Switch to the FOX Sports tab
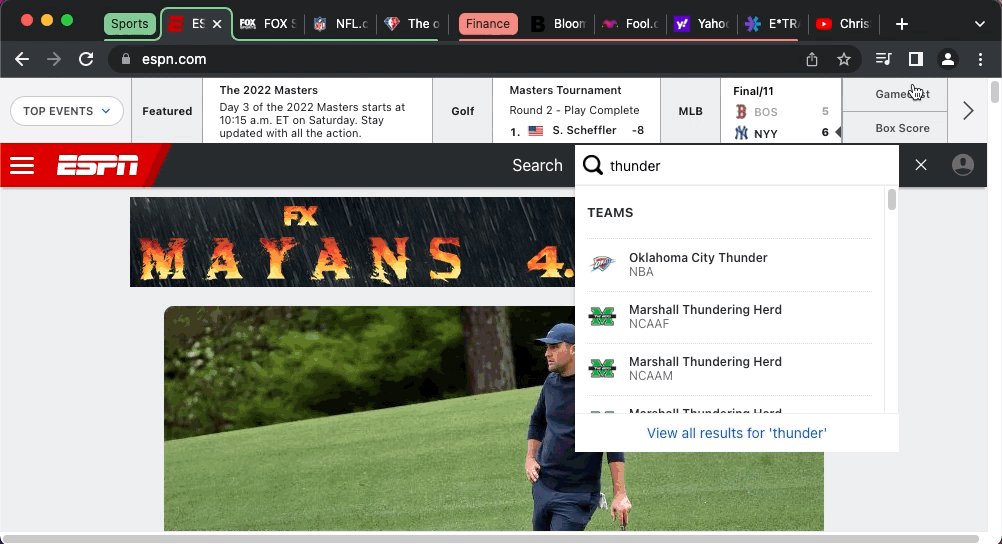Viewport: 1002px width, 544px height. pos(267,24)
